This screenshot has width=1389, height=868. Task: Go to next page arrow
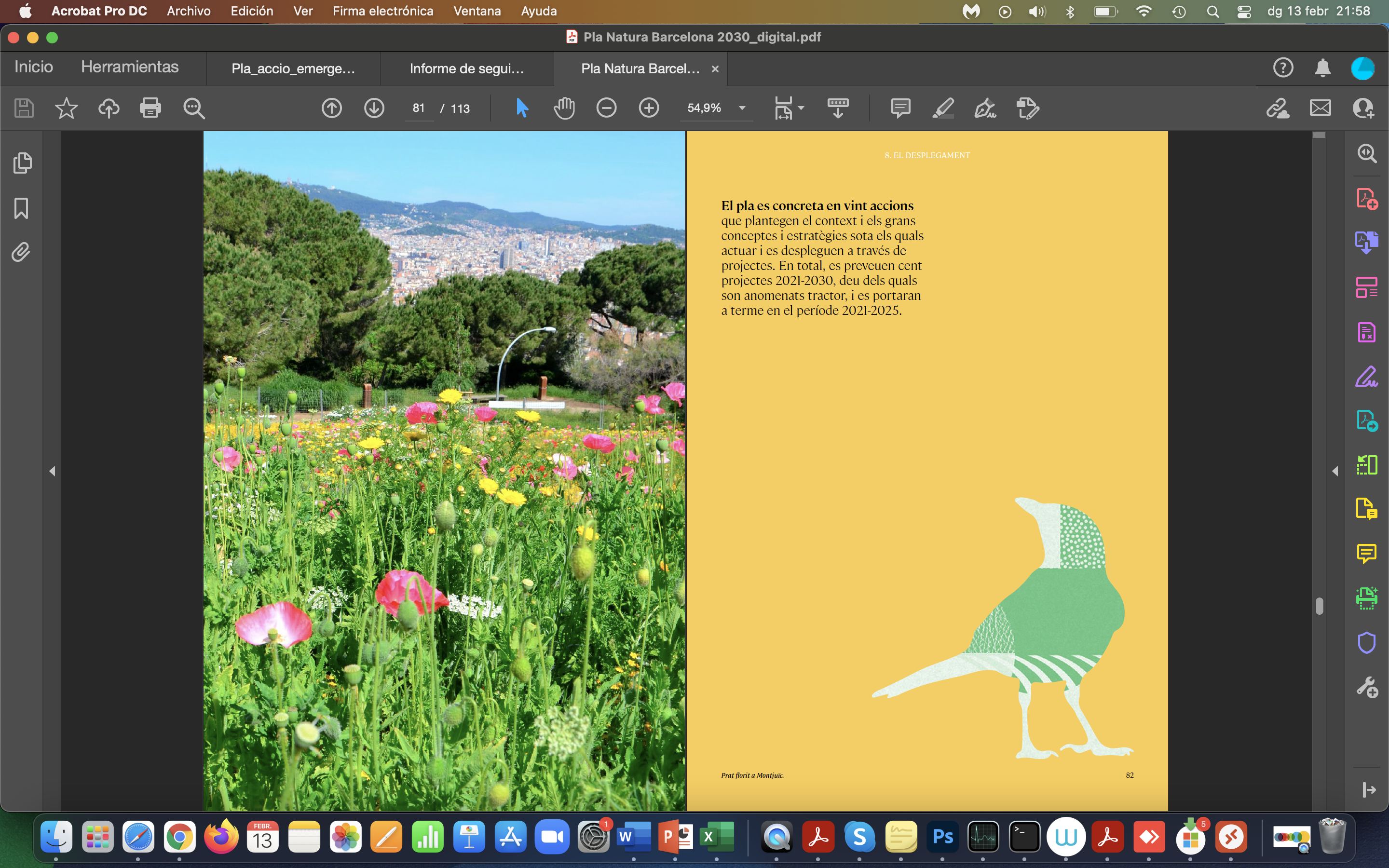tap(374, 108)
